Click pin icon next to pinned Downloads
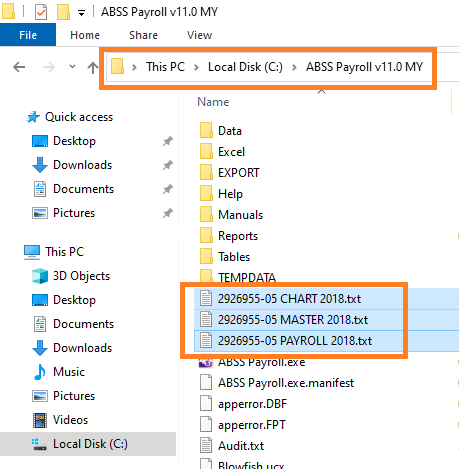 coord(168,165)
